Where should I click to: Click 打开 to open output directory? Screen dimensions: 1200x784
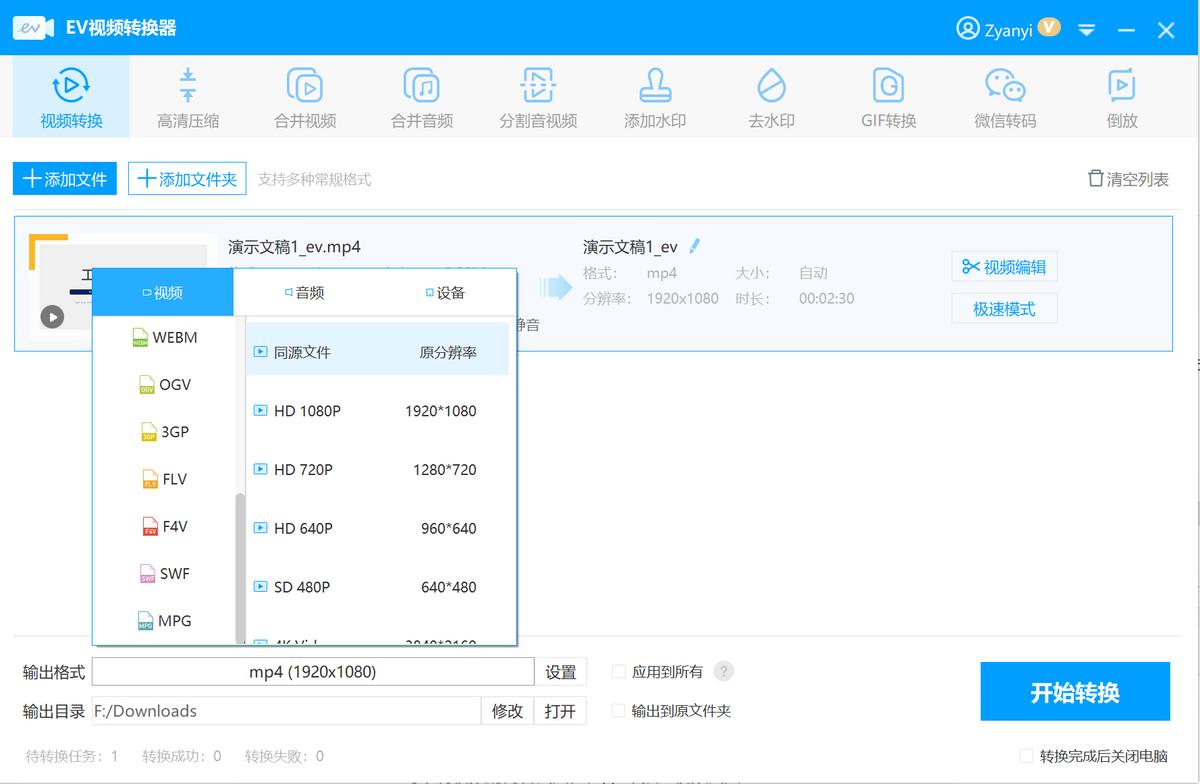point(559,711)
